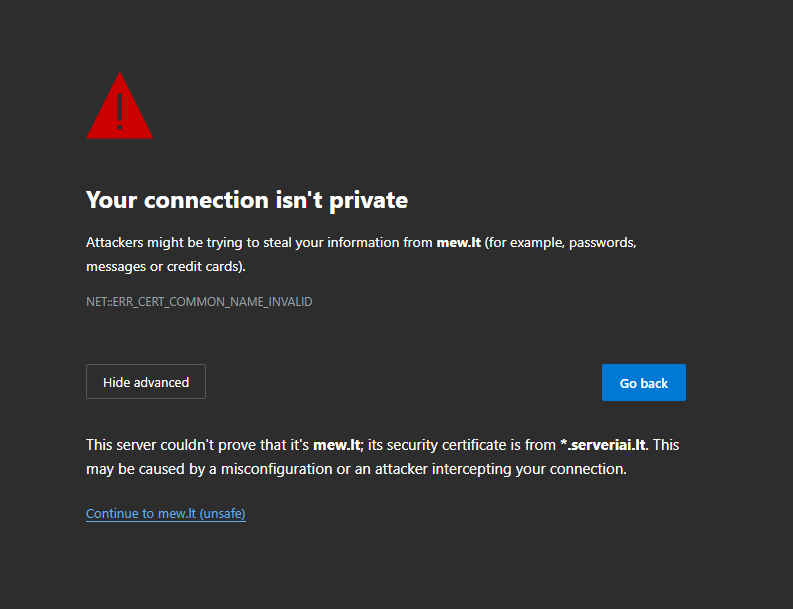Click the word "misconfiguration" in advanced details
This screenshot has height=609, width=793.
[x=277, y=469]
